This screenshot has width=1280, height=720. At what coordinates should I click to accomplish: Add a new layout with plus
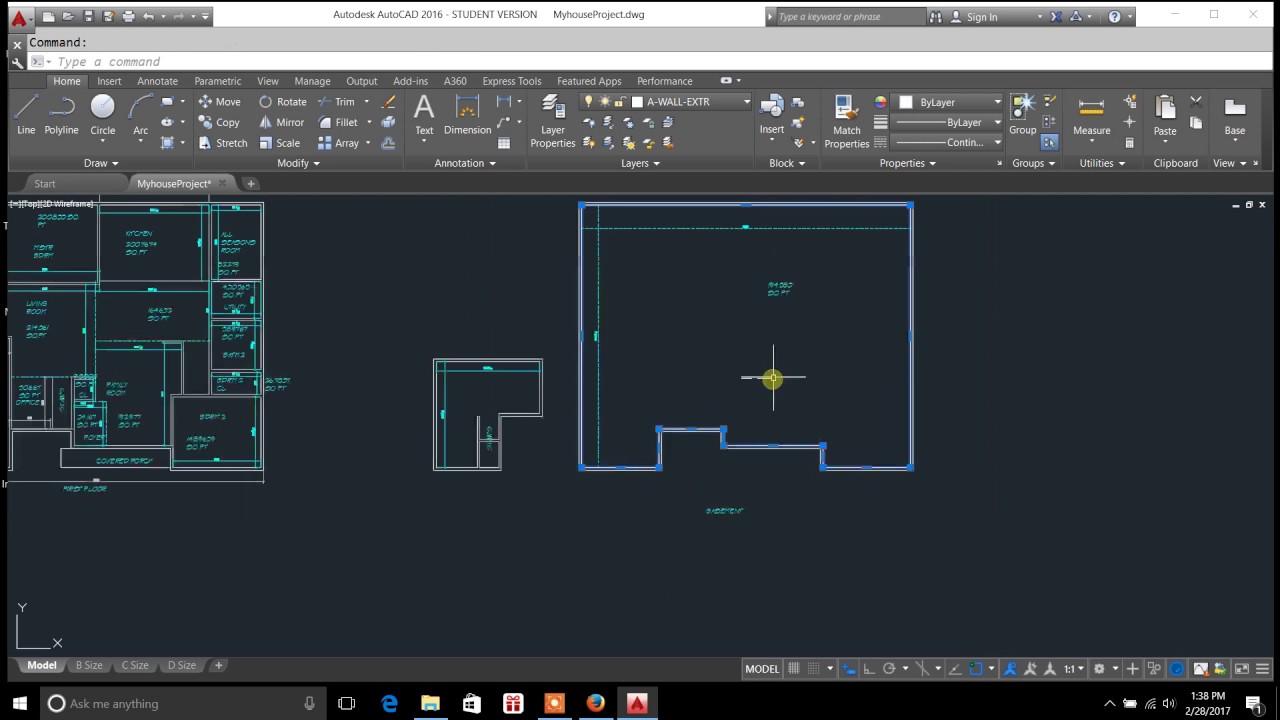(x=218, y=666)
